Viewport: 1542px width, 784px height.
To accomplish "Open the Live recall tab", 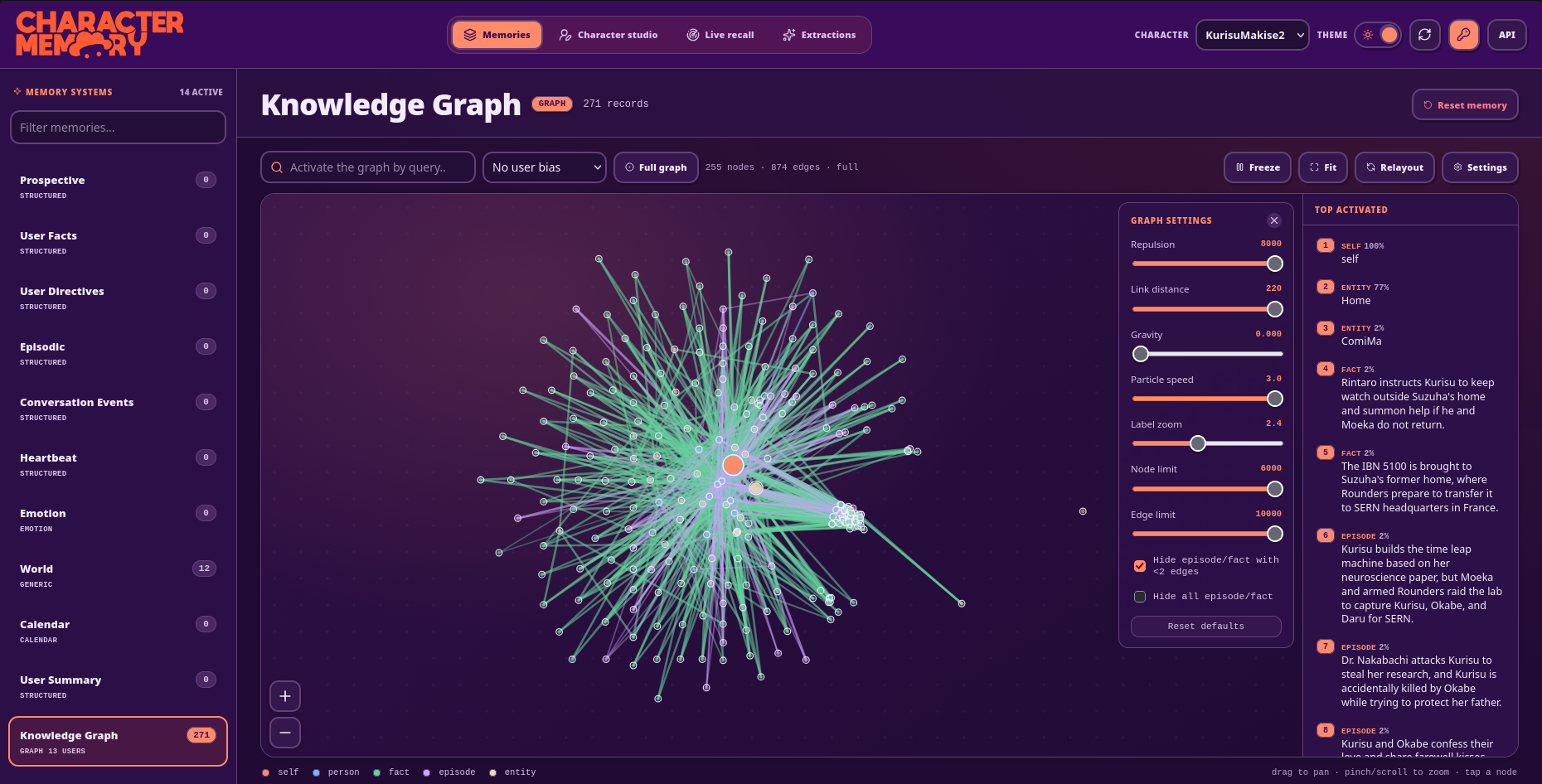I will tap(720, 35).
